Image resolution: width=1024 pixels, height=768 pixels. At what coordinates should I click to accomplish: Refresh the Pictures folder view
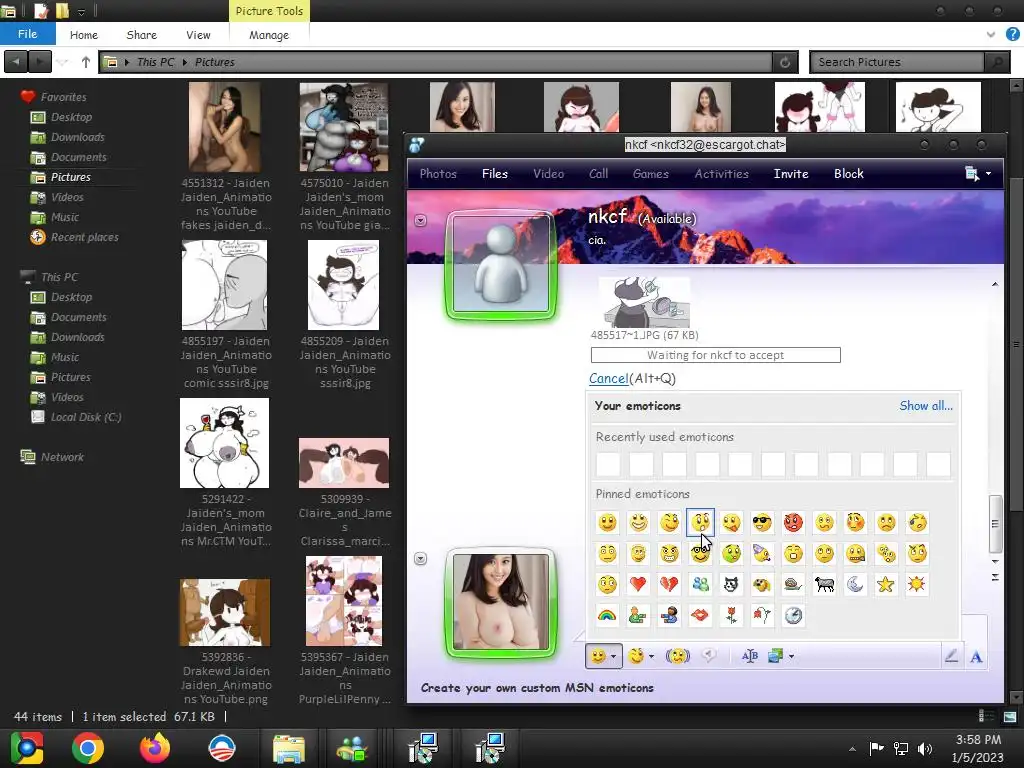[784, 62]
